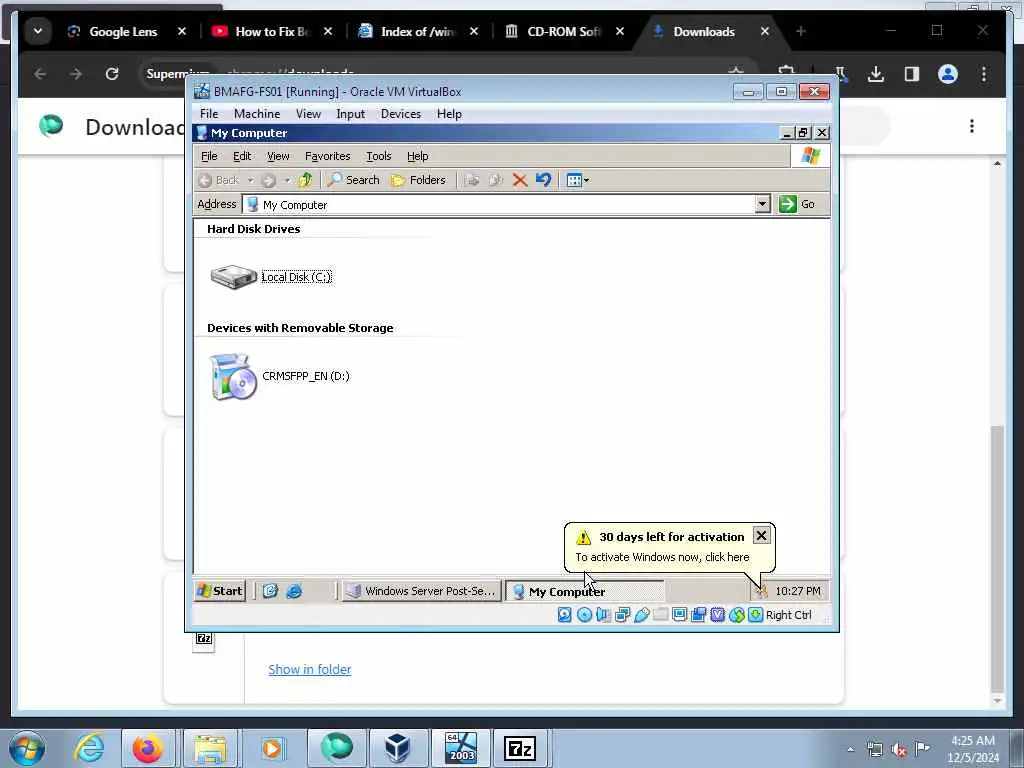Open the Explorer Edit menu

(x=242, y=156)
